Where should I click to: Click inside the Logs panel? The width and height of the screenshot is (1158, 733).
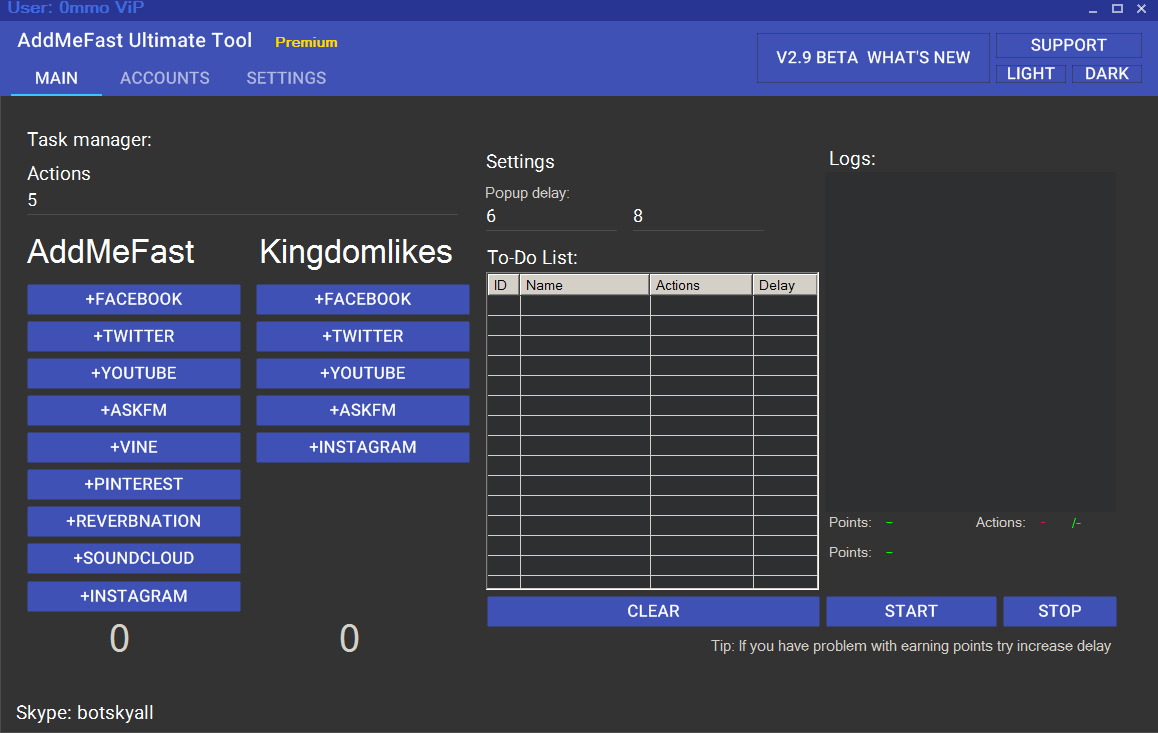[971, 342]
